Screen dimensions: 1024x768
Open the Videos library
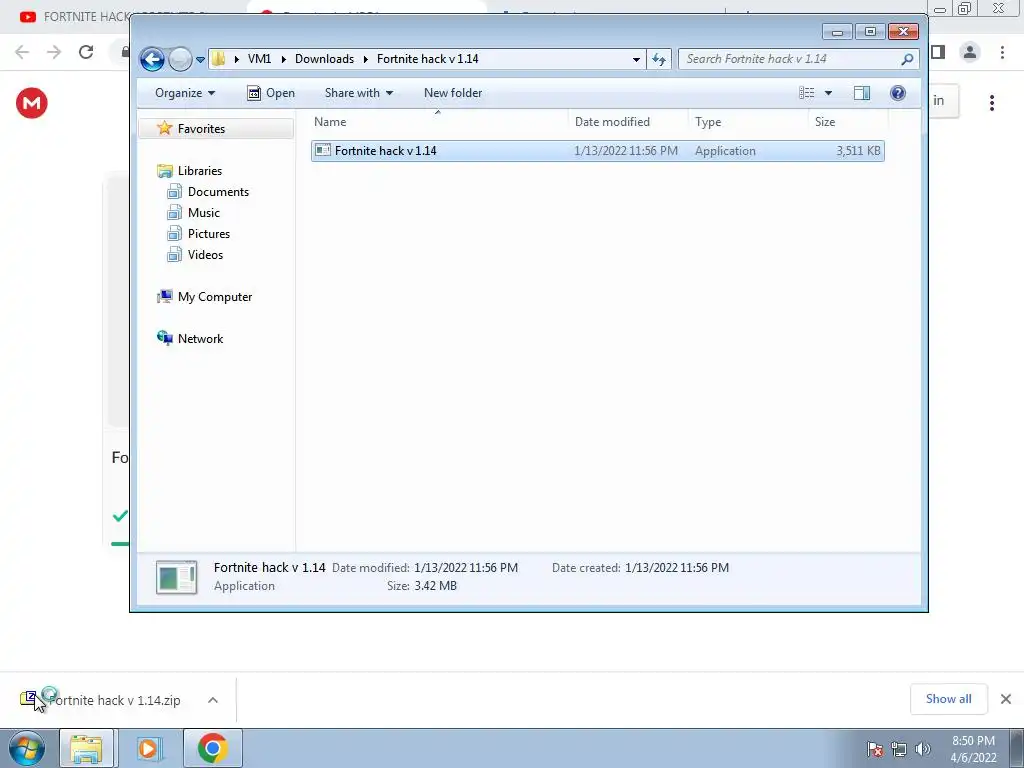tap(205, 254)
